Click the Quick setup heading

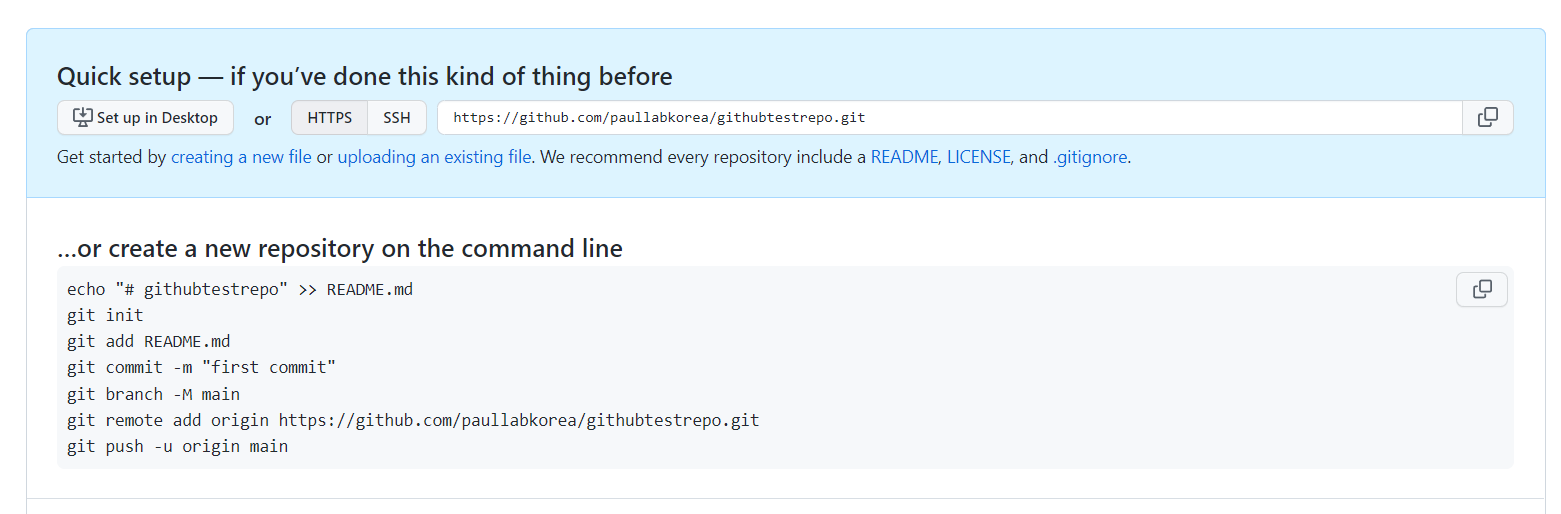(x=364, y=76)
